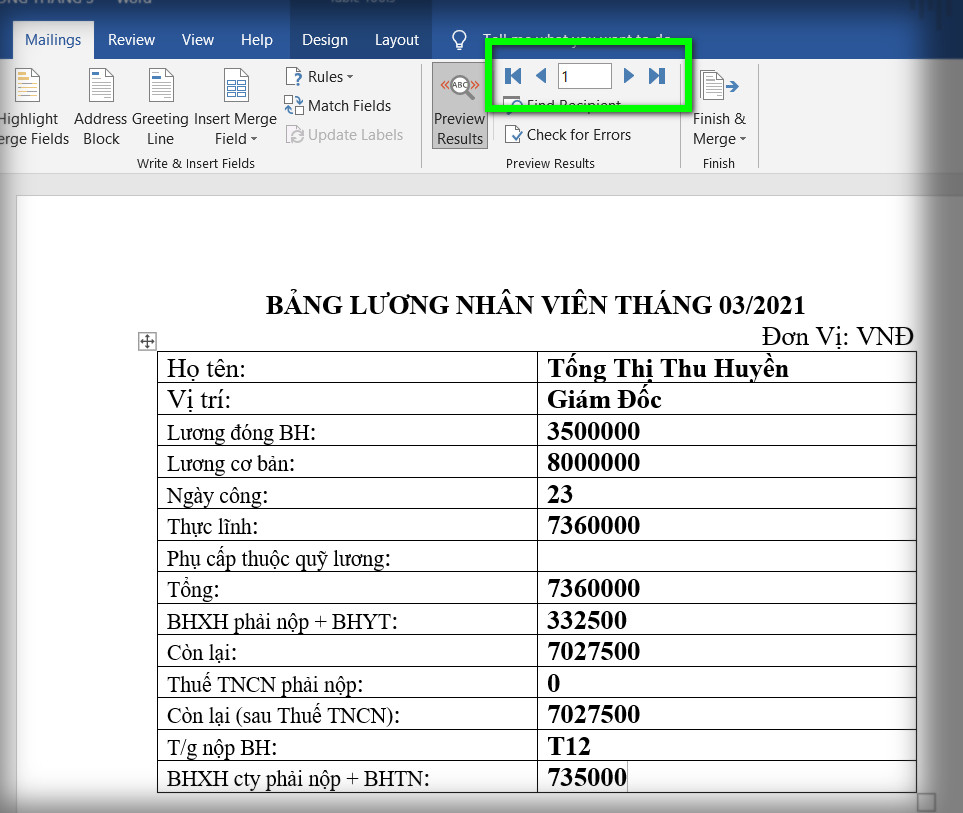Click the record number input field
This screenshot has width=963, height=813.
pos(584,76)
